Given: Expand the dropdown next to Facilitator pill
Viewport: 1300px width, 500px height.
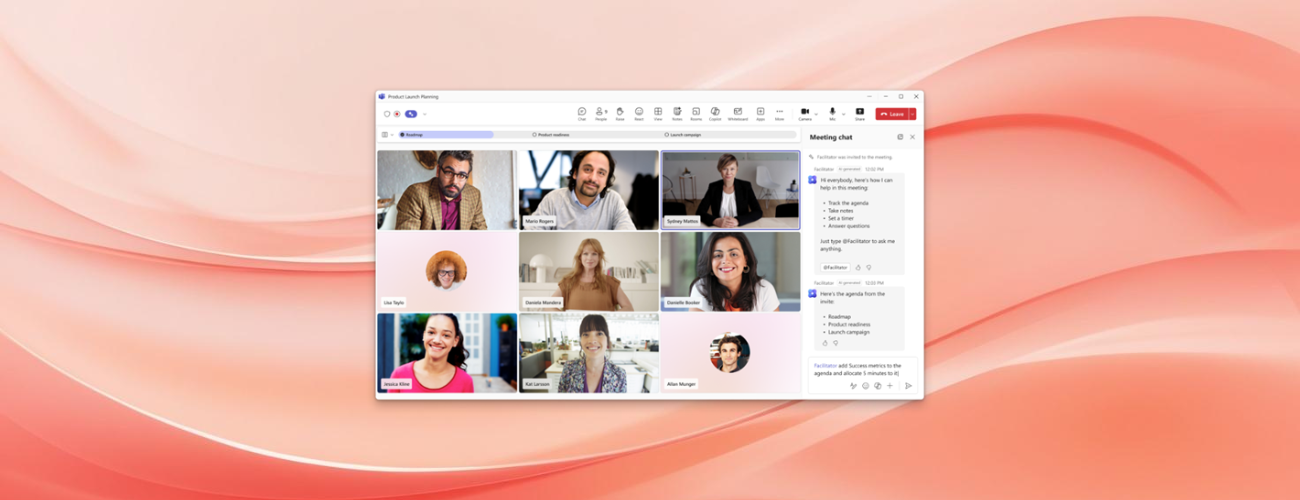Looking at the screenshot, I should point(424,114).
